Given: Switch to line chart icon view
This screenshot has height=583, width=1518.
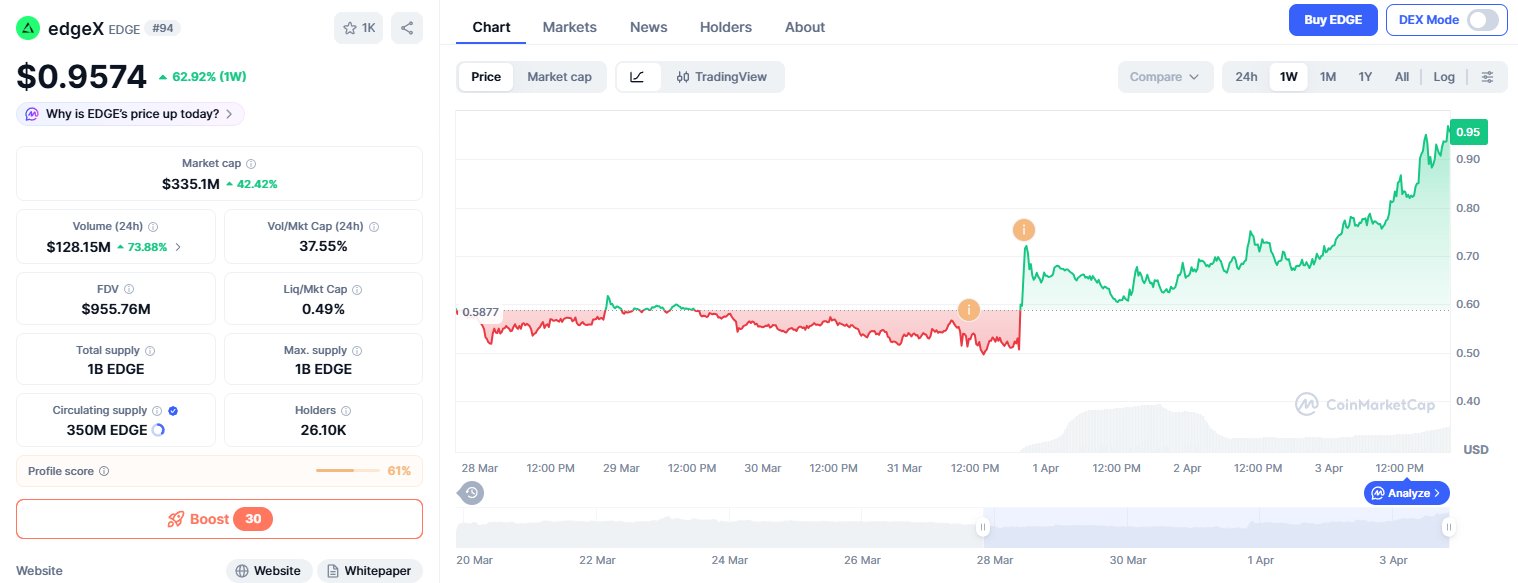Looking at the screenshot, I should click(638, 77).
